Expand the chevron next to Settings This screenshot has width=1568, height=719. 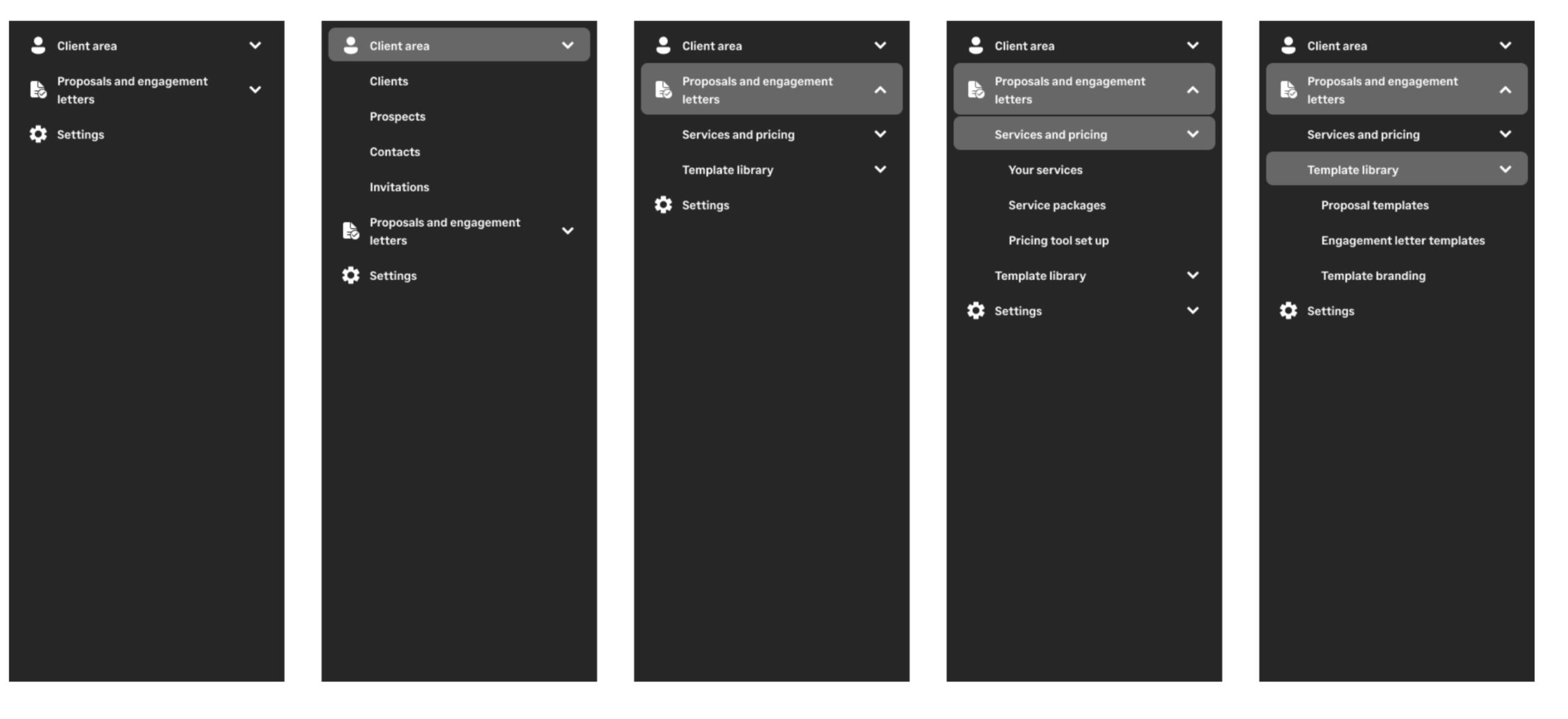pyautogui.click(x=1193, y=311)
